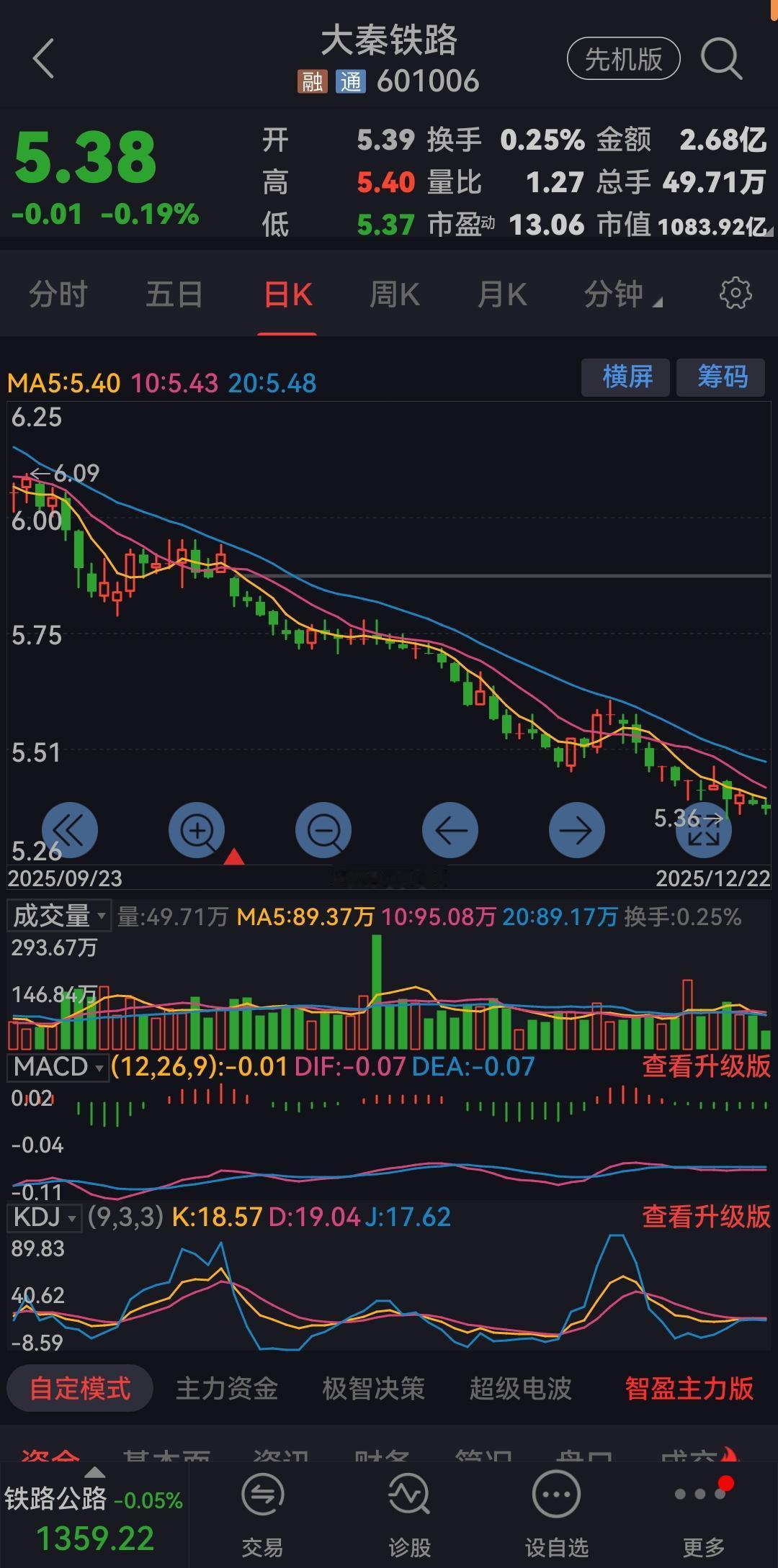
Task: Expand the 铁路公路 sector index panel
Action: (94, 1515)
